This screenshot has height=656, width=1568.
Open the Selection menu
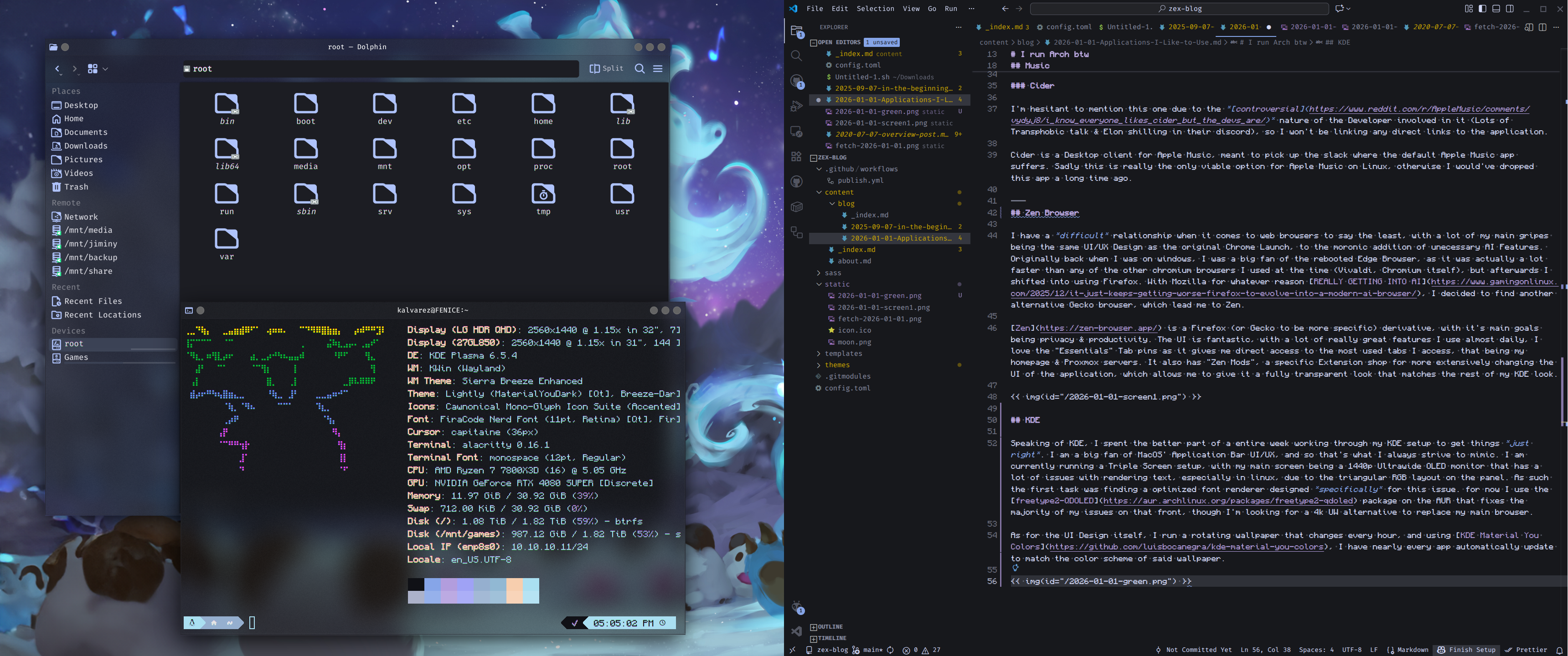click(875, 9)
